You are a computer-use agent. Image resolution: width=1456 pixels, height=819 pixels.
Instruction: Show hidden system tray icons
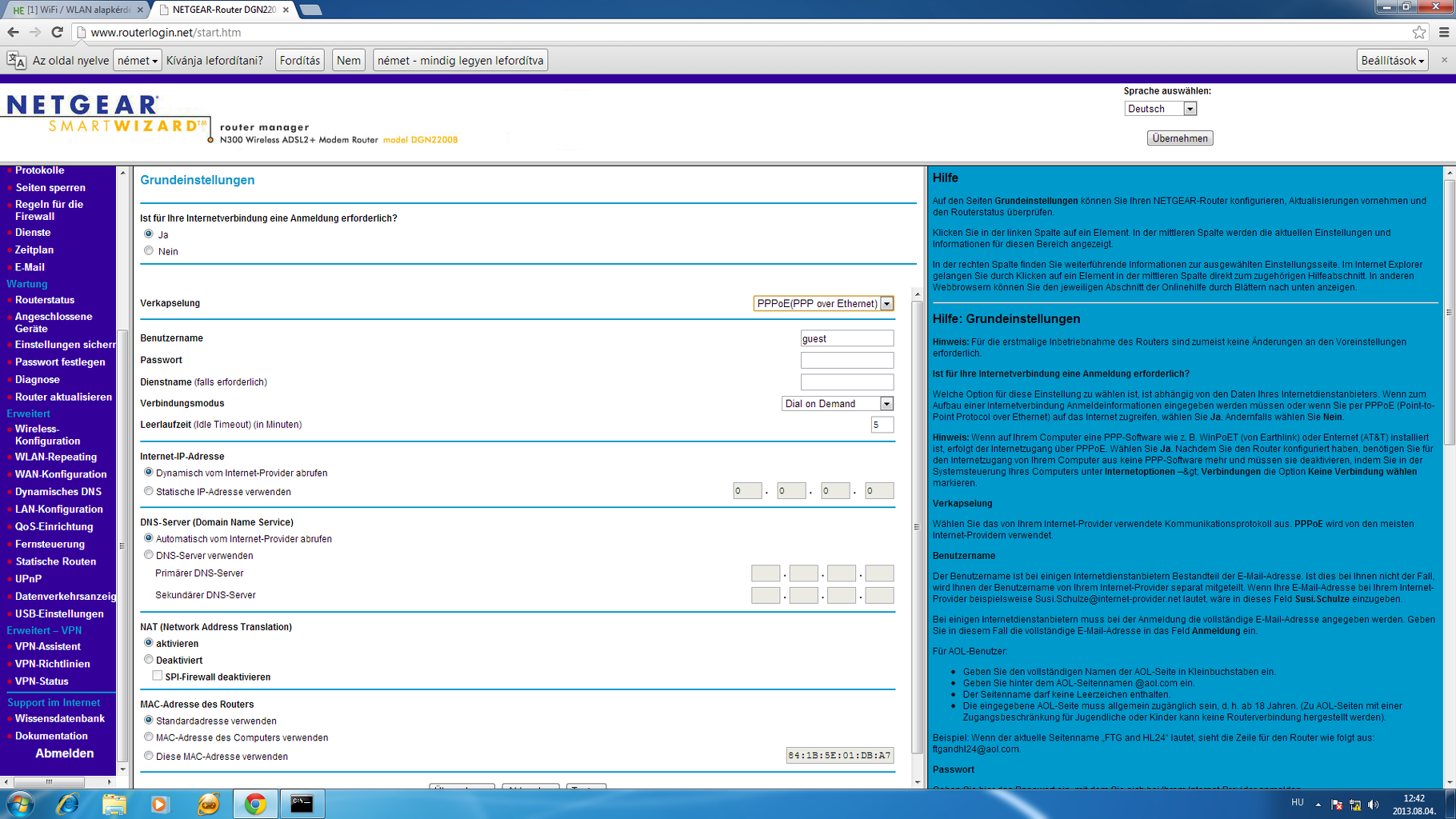[1318, 805]
